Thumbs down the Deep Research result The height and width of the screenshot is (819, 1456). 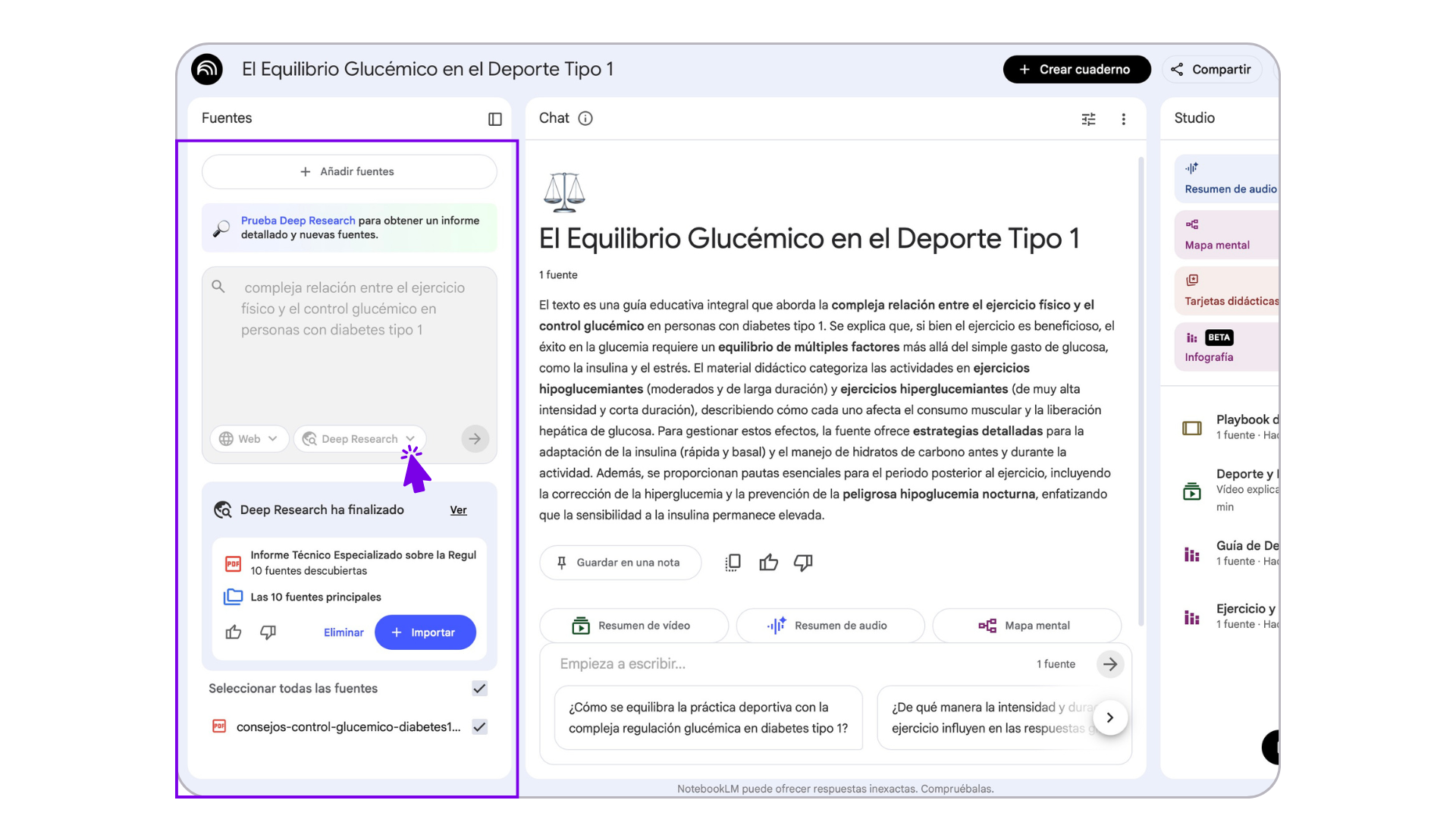coord(268,632)
